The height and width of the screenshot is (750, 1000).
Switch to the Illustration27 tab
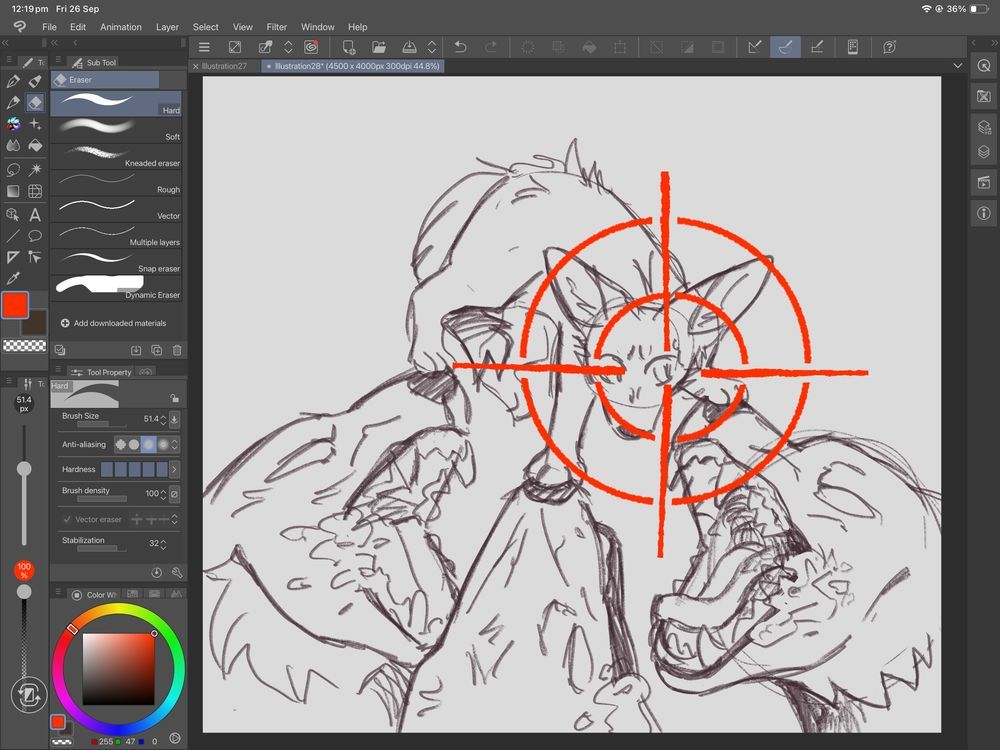(224, 66)
